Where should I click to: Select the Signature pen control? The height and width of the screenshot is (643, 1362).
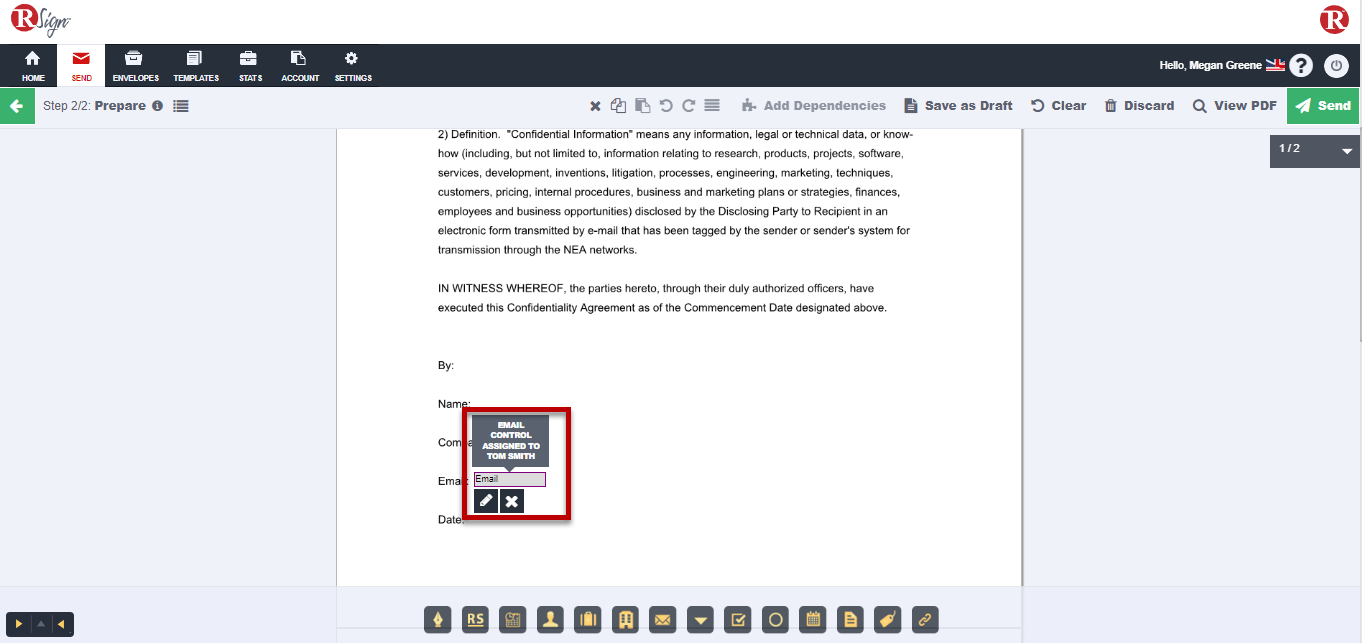pyautogui.click(x=438, y=620)
